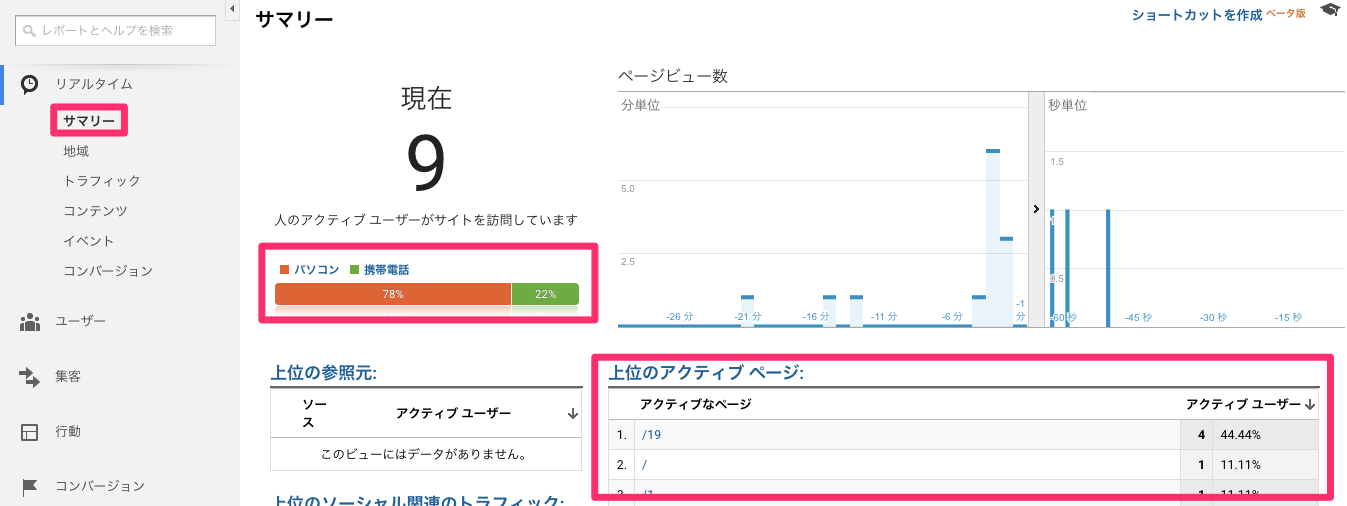
Task: Click the green 22% mobile bar
Action: [545, 294]
